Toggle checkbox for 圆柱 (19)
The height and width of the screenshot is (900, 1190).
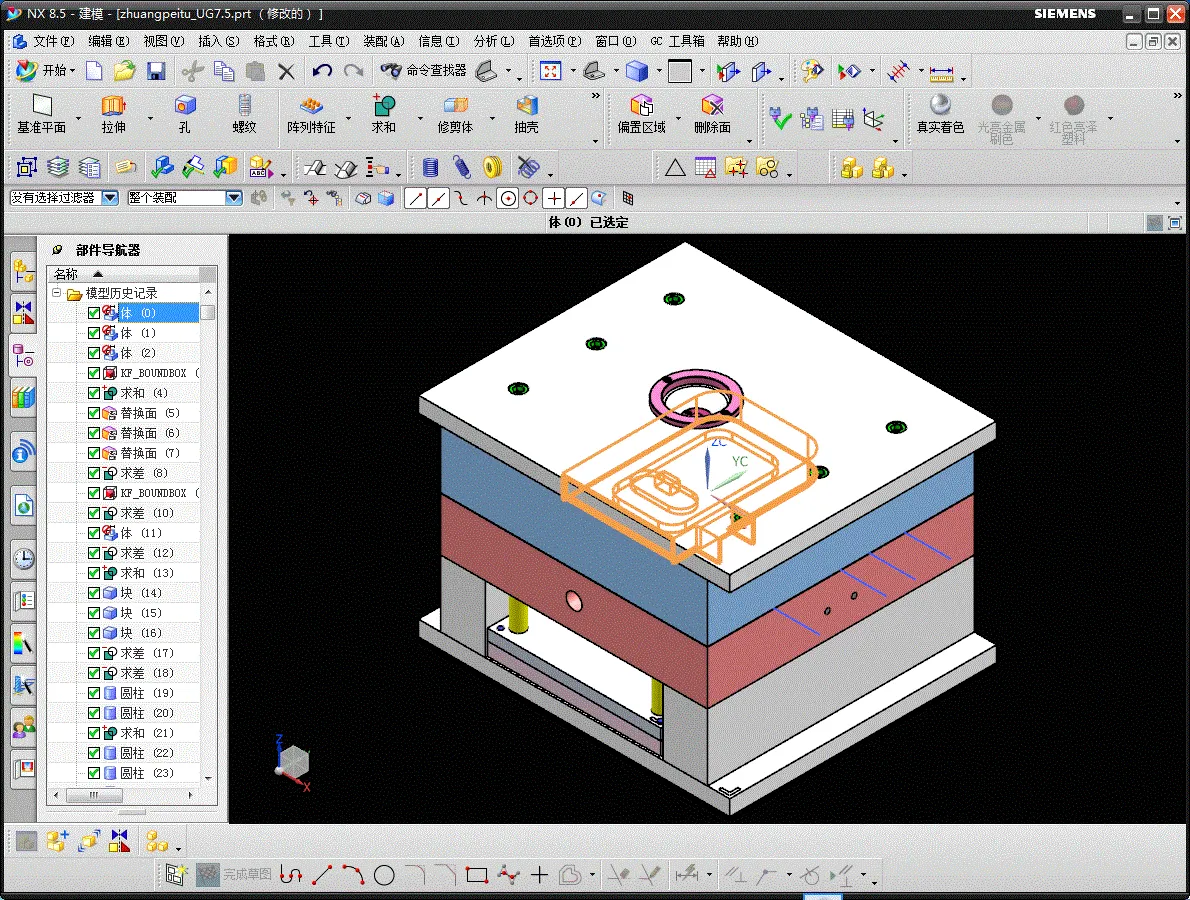pyautogui.click(x=94, y=693)
